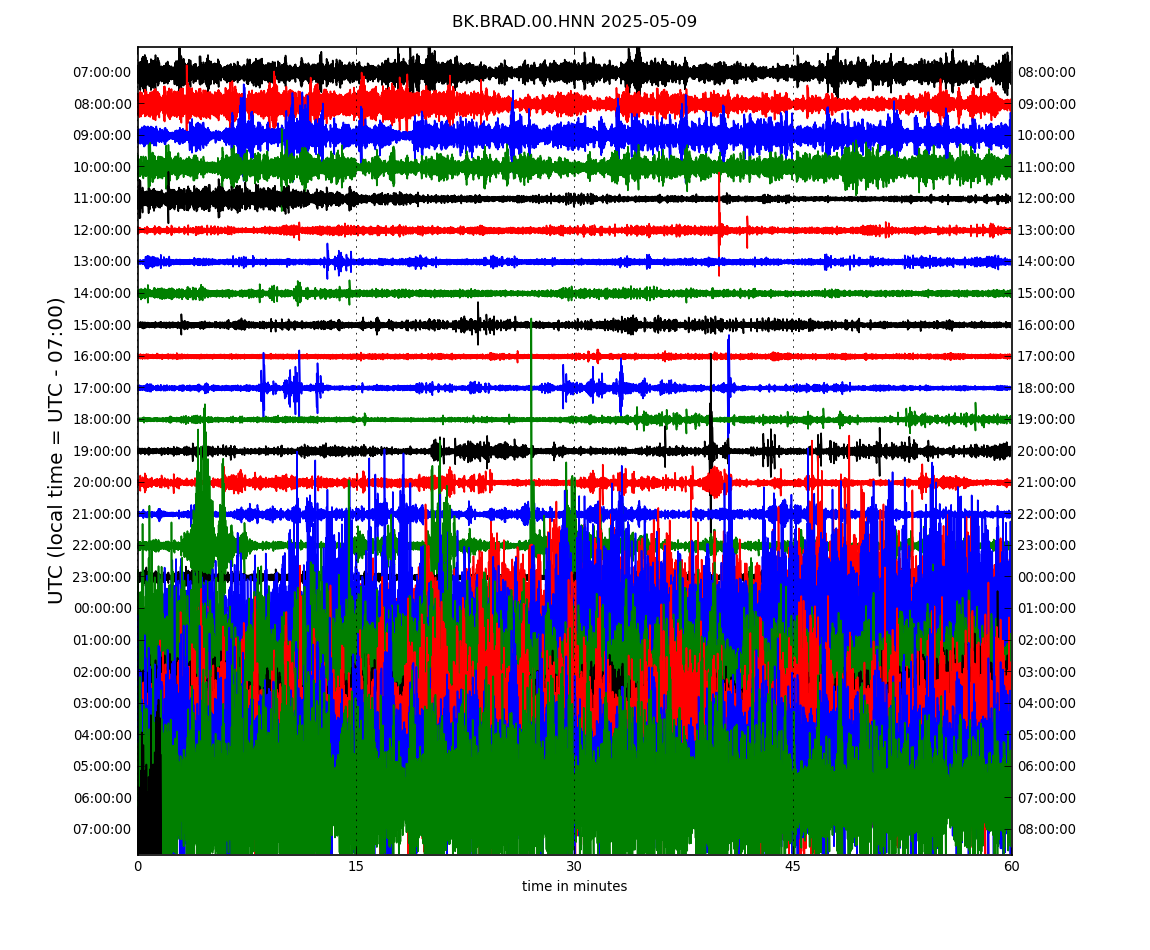Select 02:00:00 on the left axis
Viewport: 1150px width, 950px height.
point(103,672)
